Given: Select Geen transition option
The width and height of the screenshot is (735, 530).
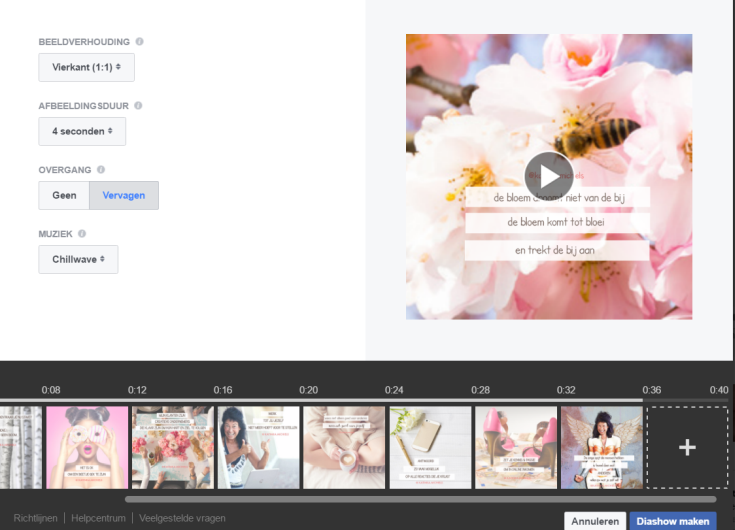Looking at the screenshot, I should point(64,195).
